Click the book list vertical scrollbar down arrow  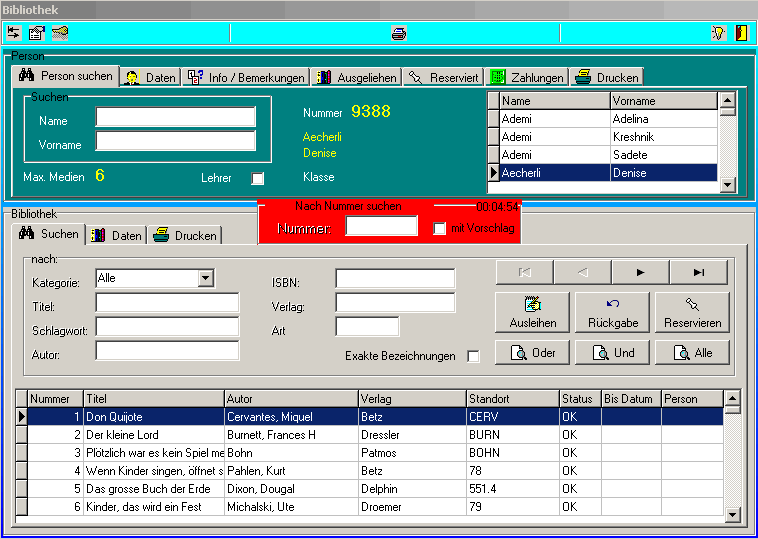pos(733,514)
